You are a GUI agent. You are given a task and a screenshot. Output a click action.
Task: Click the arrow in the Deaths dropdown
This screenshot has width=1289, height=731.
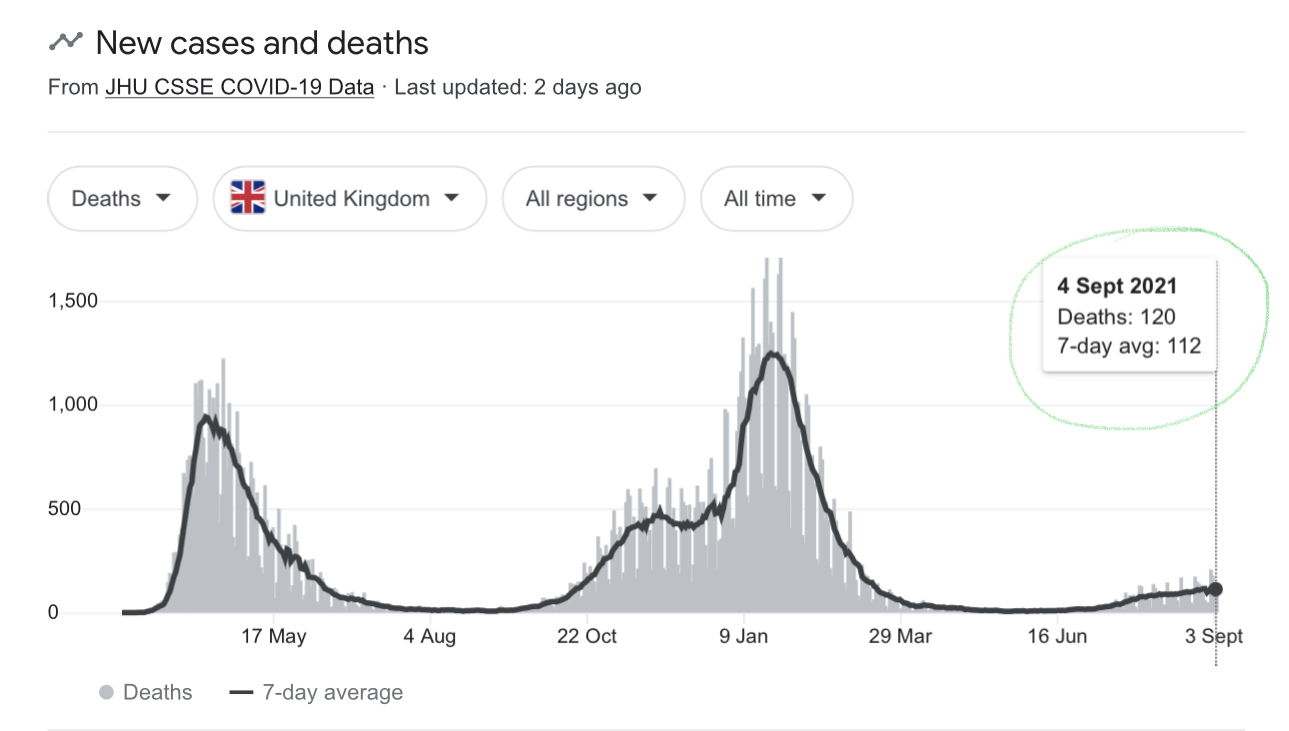[x=163, y=198]
